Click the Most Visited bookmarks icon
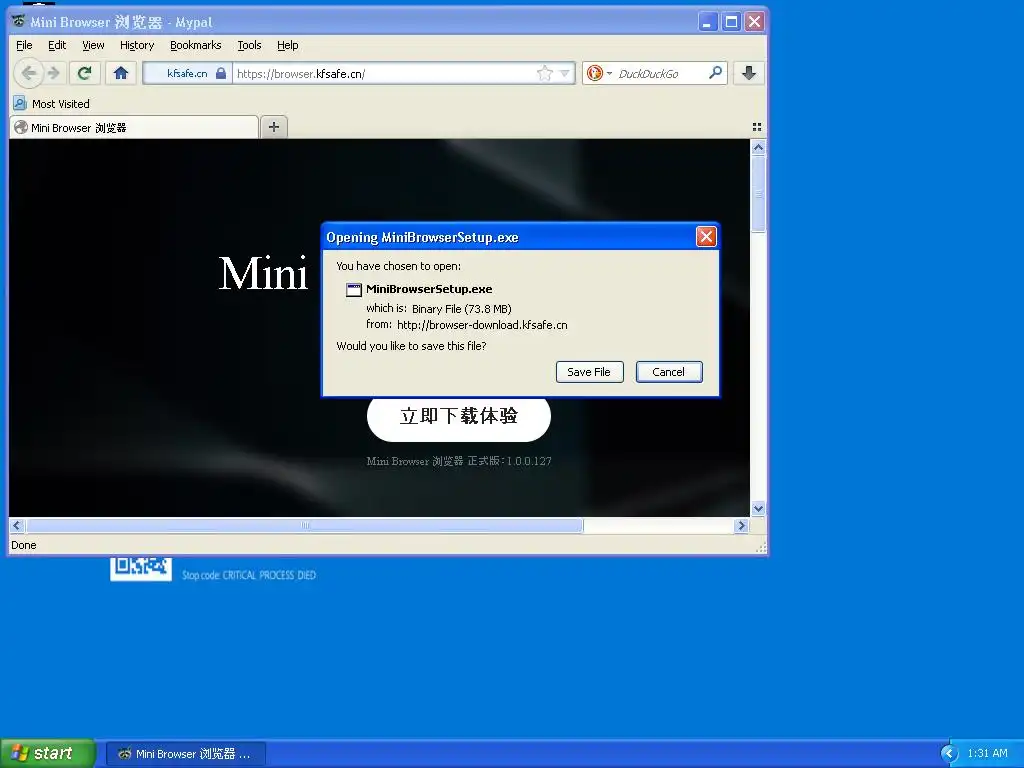The height and width of the screenshot is (768, 1024). [20, 103]
